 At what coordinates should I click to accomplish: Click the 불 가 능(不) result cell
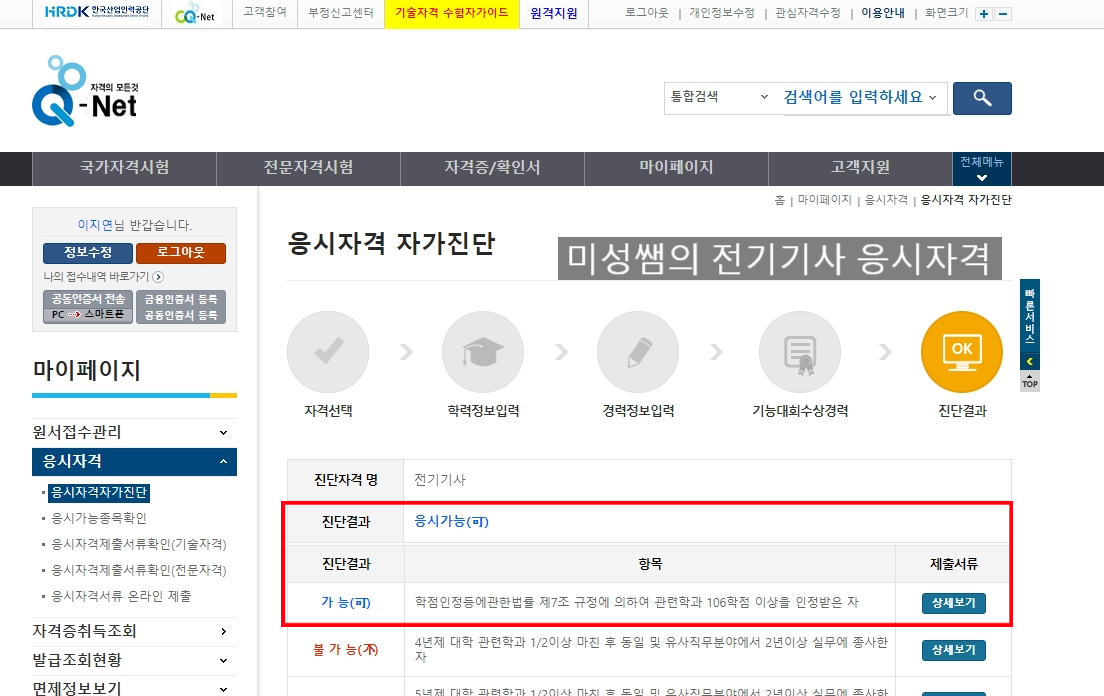coord(346,650)
